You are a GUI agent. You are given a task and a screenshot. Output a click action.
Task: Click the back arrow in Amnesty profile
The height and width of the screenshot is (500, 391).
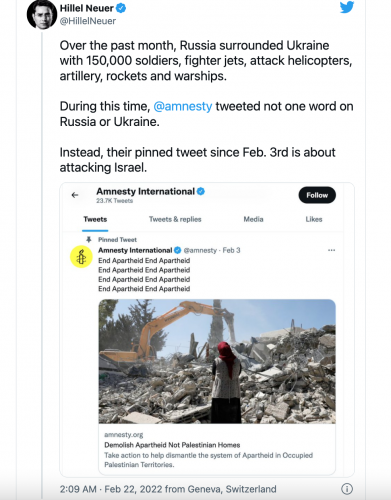coord(75,195)
